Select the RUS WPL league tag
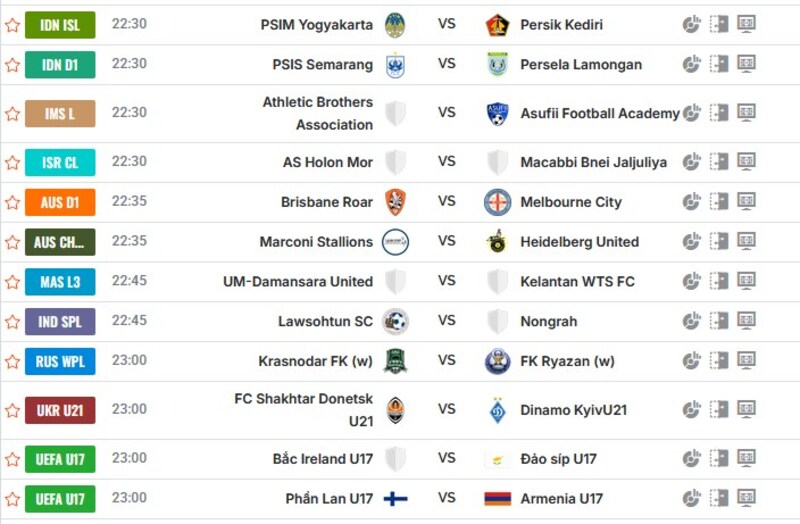The image size is (800, 524). (60, 361)
